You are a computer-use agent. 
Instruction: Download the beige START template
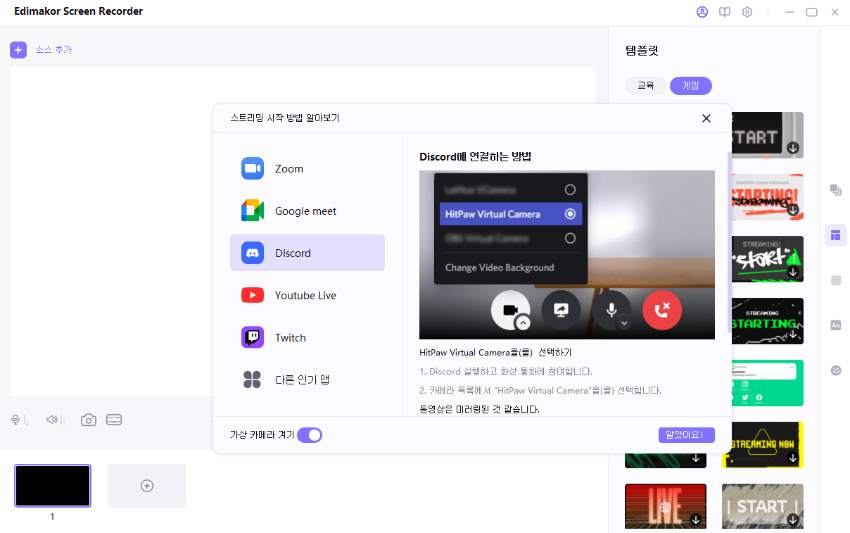pyautogui.click(x=793, y=520)
